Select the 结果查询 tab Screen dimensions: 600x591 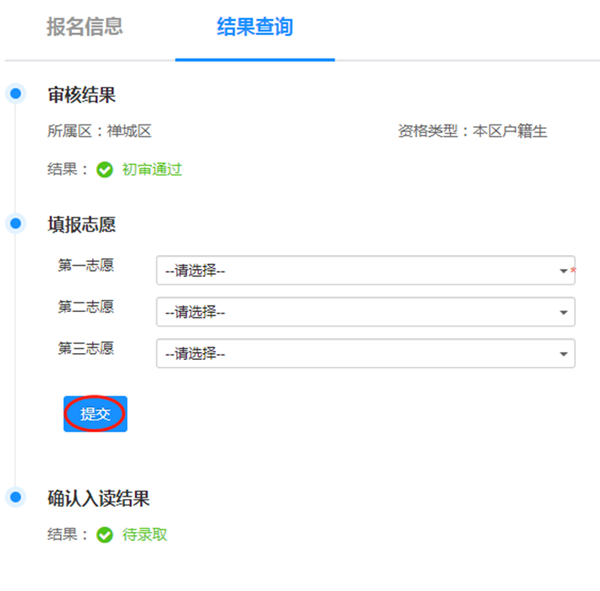pos(255,27)
